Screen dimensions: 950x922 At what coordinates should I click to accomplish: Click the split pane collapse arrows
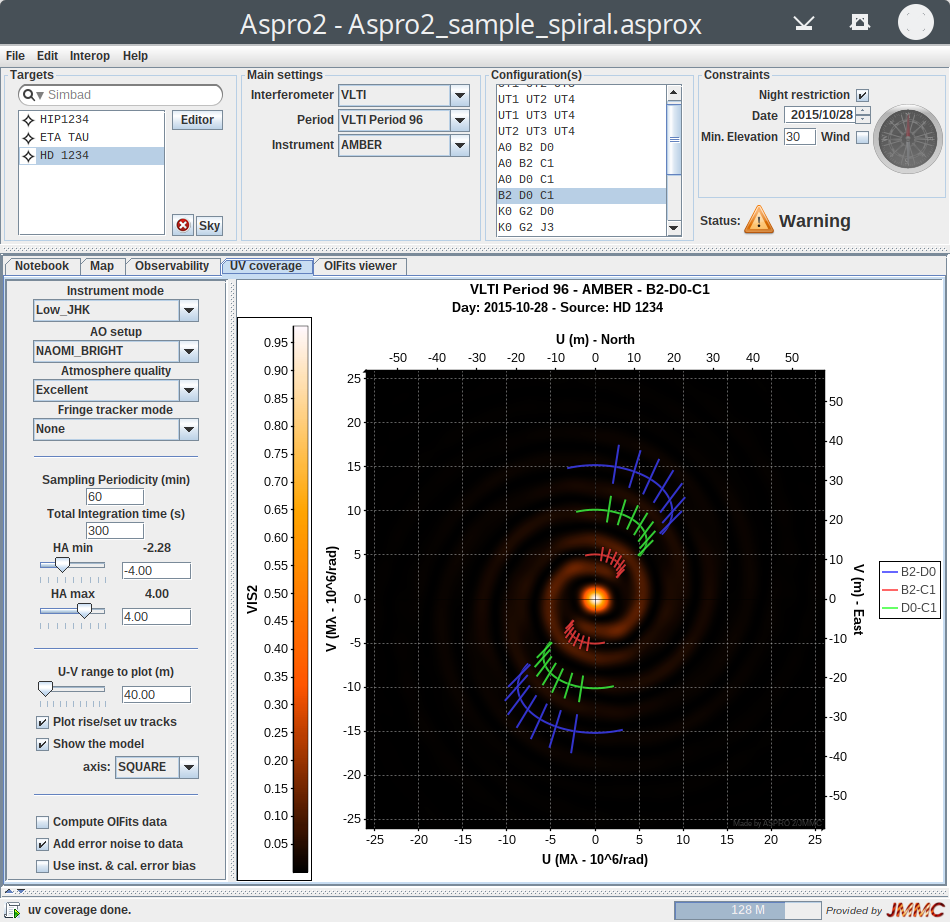[15, 891]
